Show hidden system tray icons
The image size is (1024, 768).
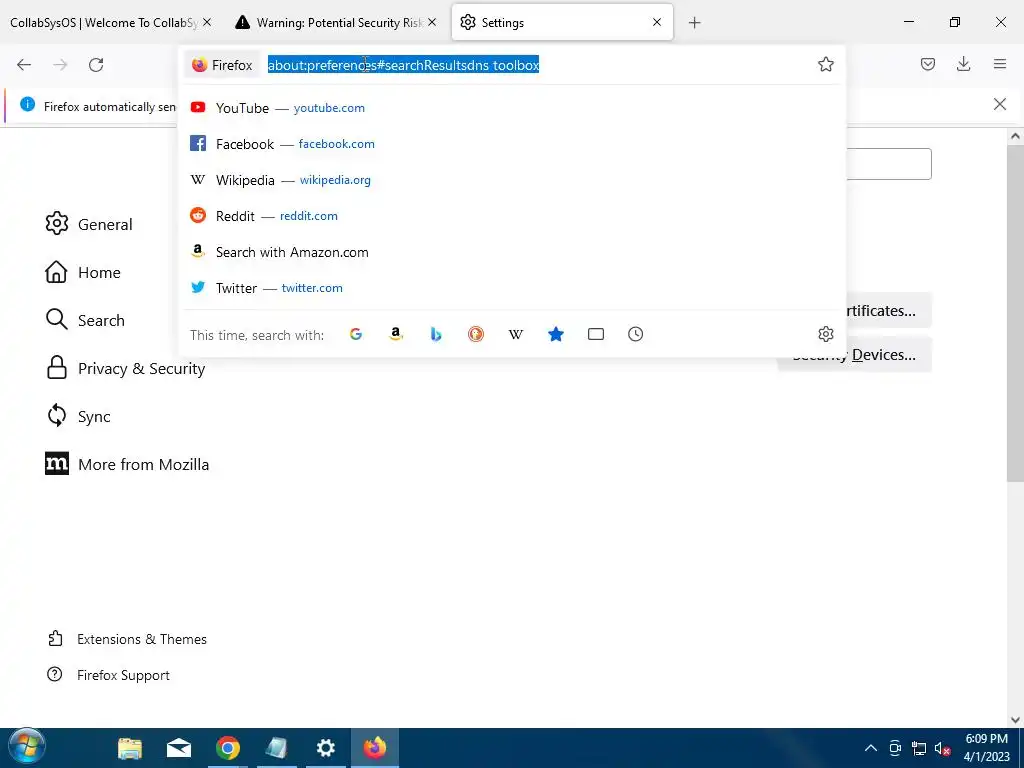pyautogui.click(x=871, y=748)
